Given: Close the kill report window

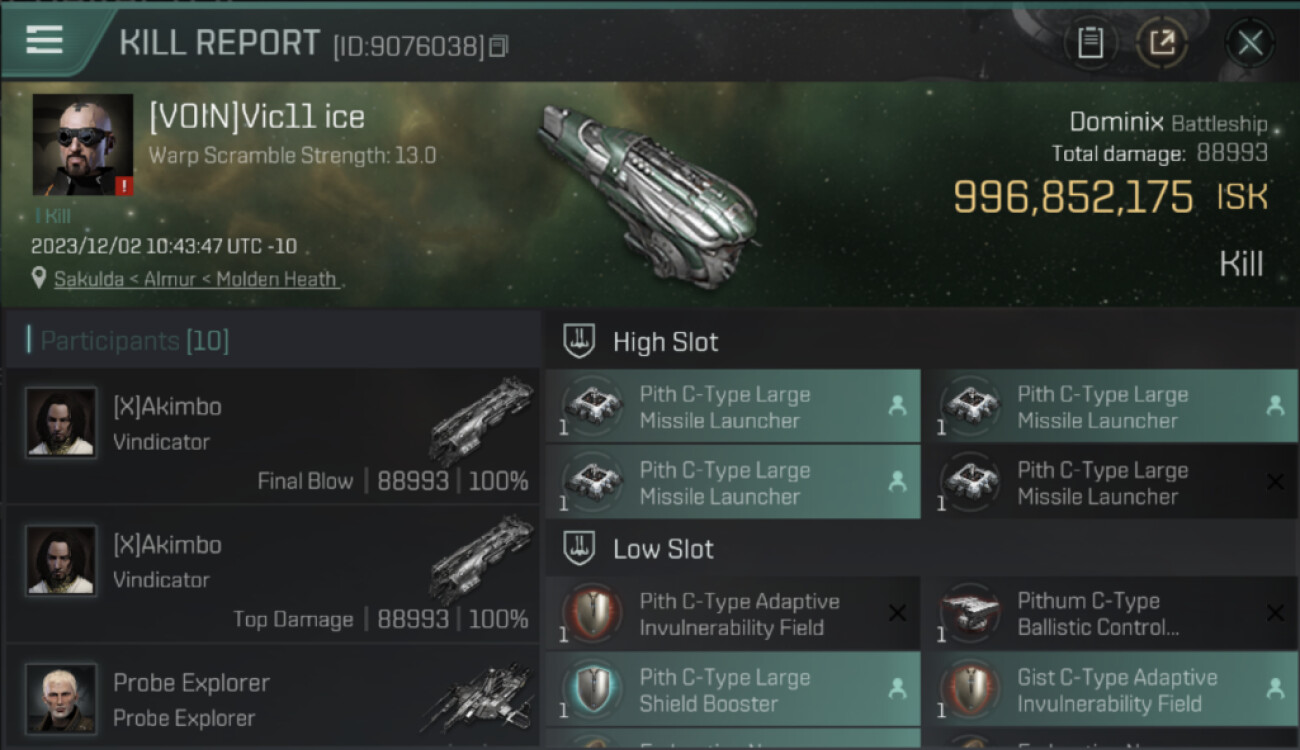Looking at the screenshot, I should tap(1250, 42).
